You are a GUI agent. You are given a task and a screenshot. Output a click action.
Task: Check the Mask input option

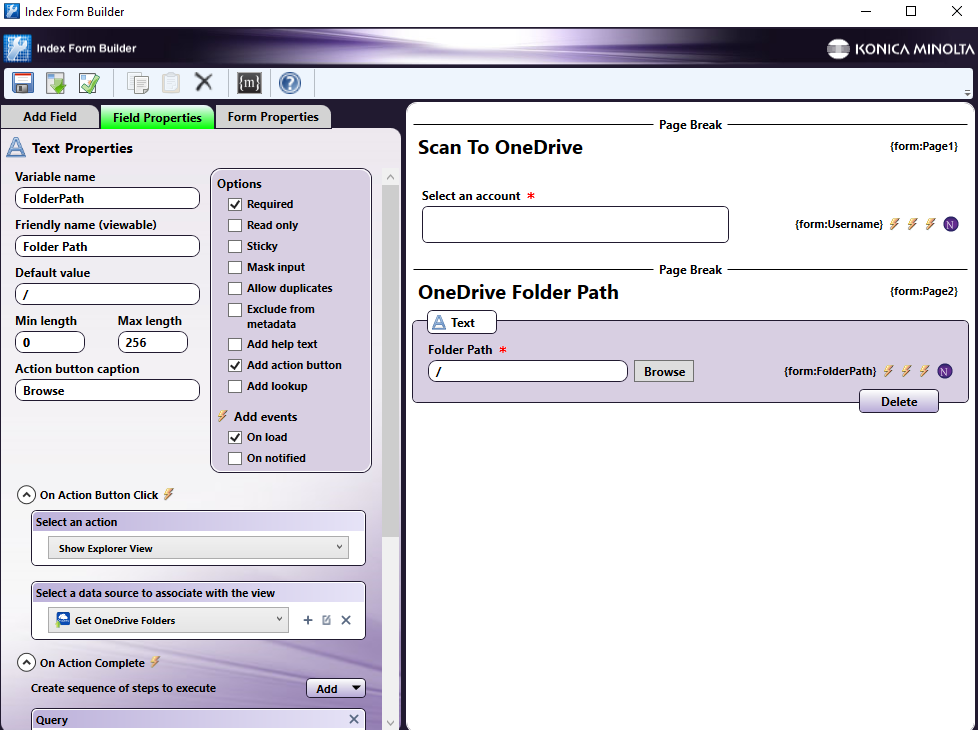(x=235, y=268)
